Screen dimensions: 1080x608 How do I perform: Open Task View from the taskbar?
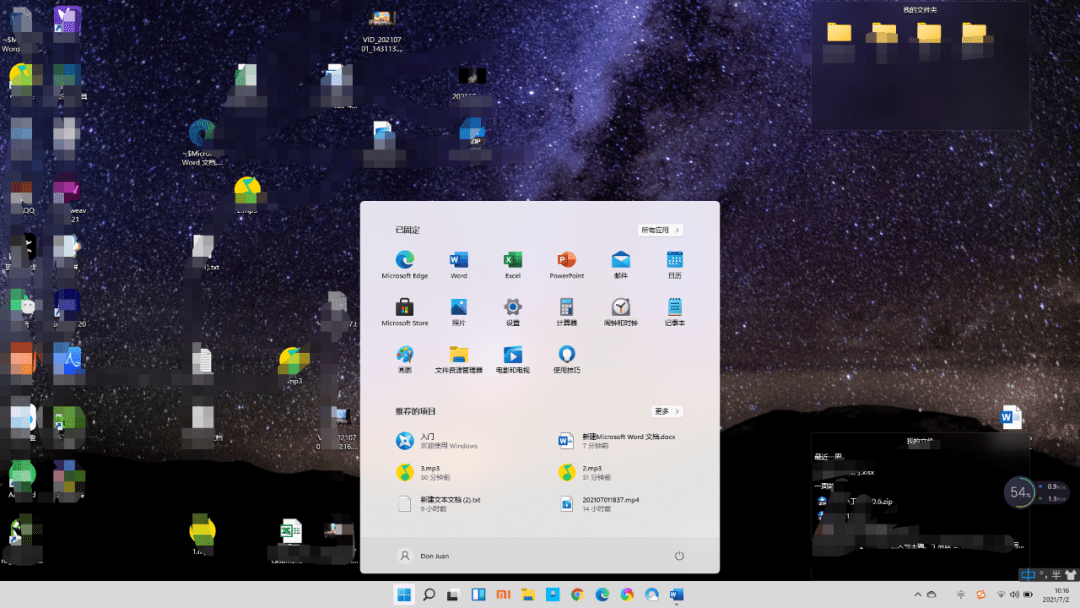(453, 595)
